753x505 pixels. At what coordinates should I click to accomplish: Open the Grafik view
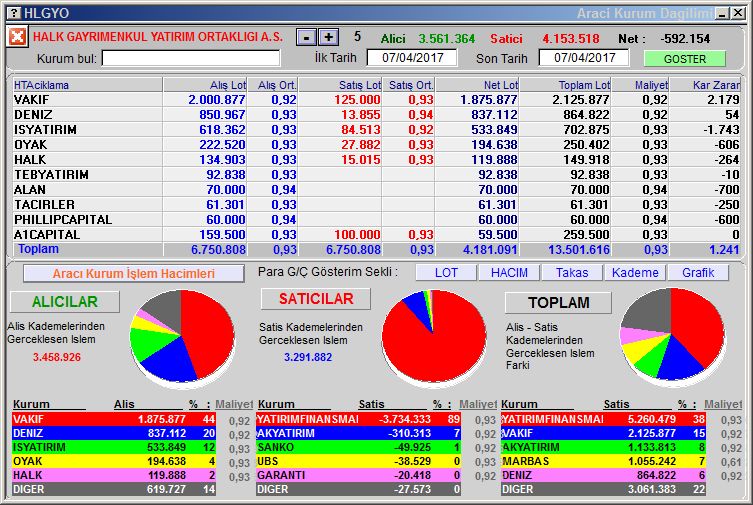point(698,273)
